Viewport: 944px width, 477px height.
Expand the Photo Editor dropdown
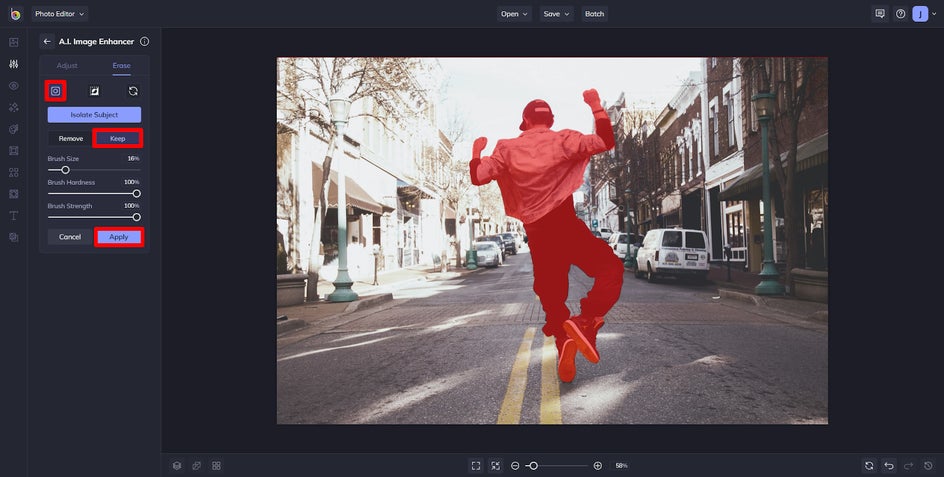(59, 14)
